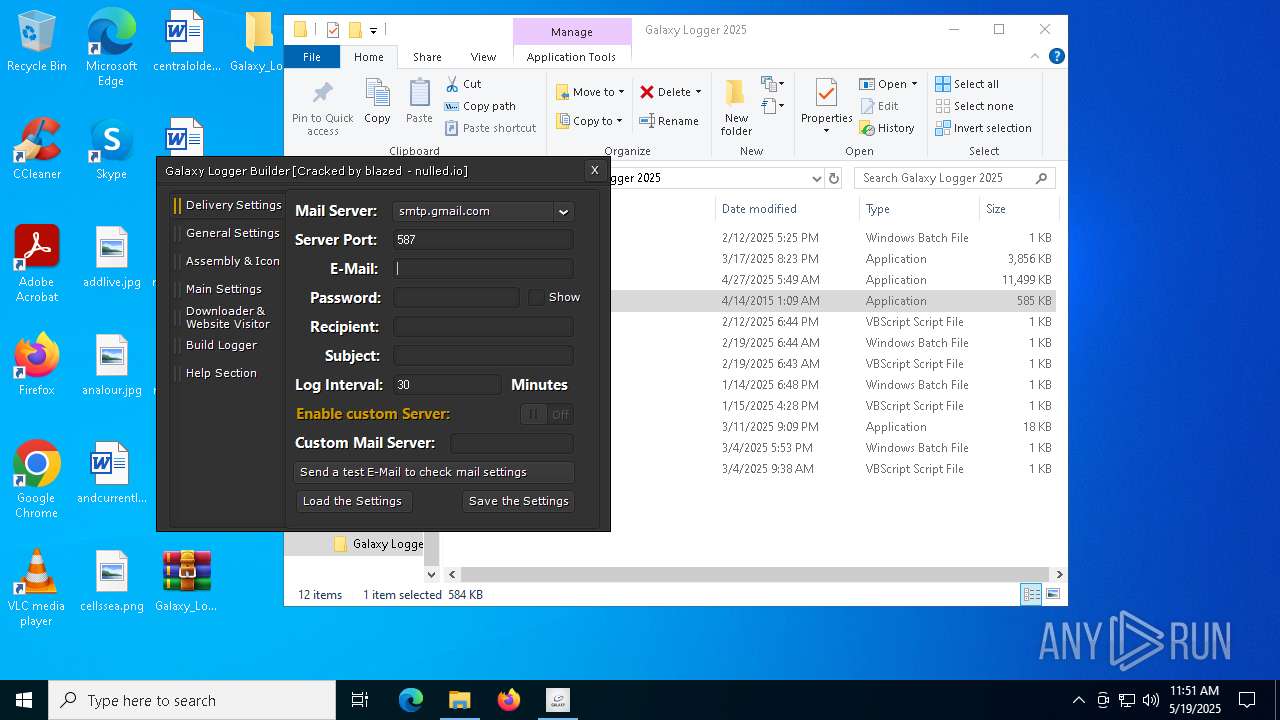1280x720 pixels.
Task: Open the File menu in Explorer
Action: (312, 57)
